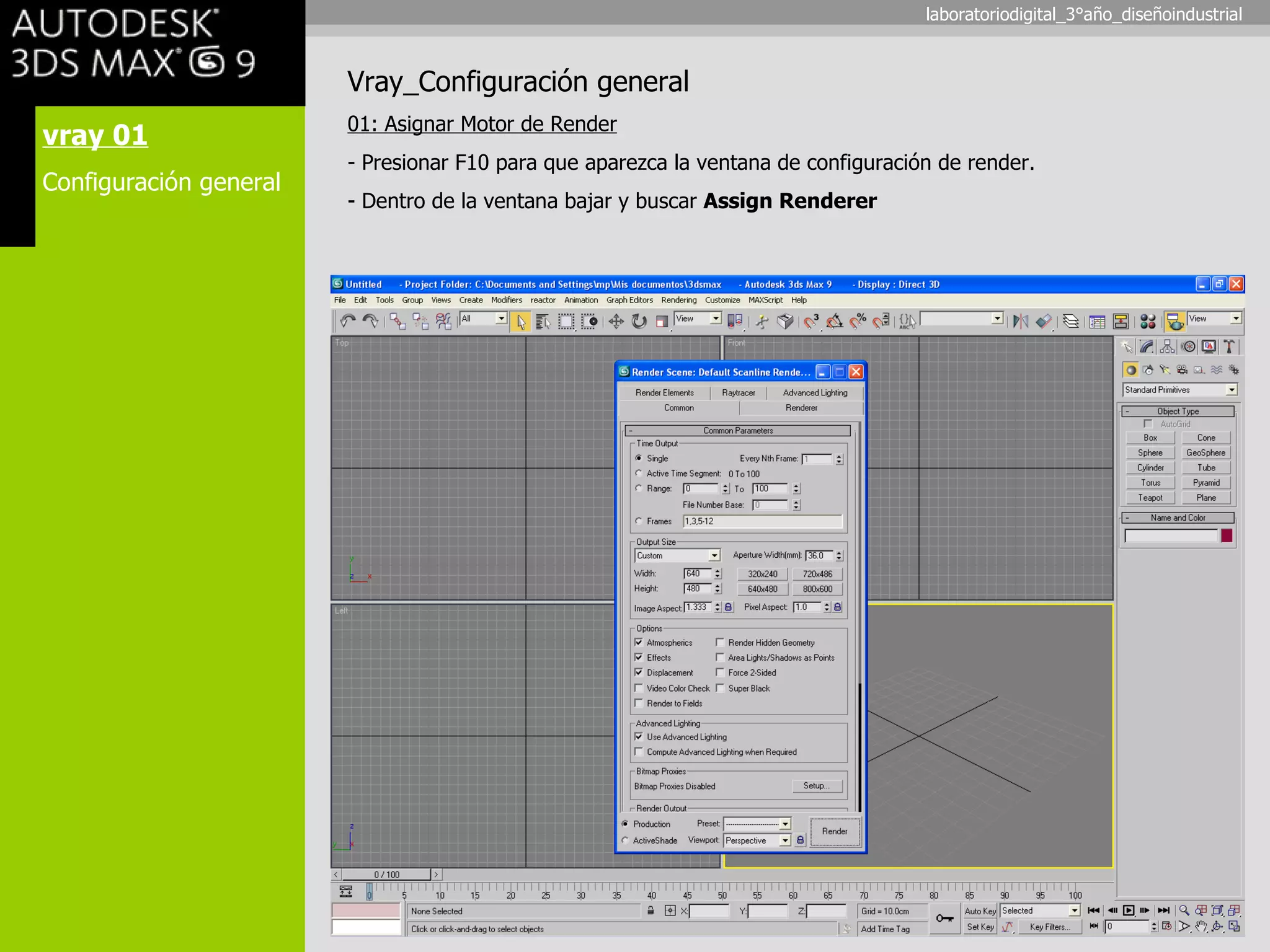Viewport: 1270px width, 952px height.
Task: Activate the Select and Scale tool
Action: pyautogui.click(x=662, y=321)
